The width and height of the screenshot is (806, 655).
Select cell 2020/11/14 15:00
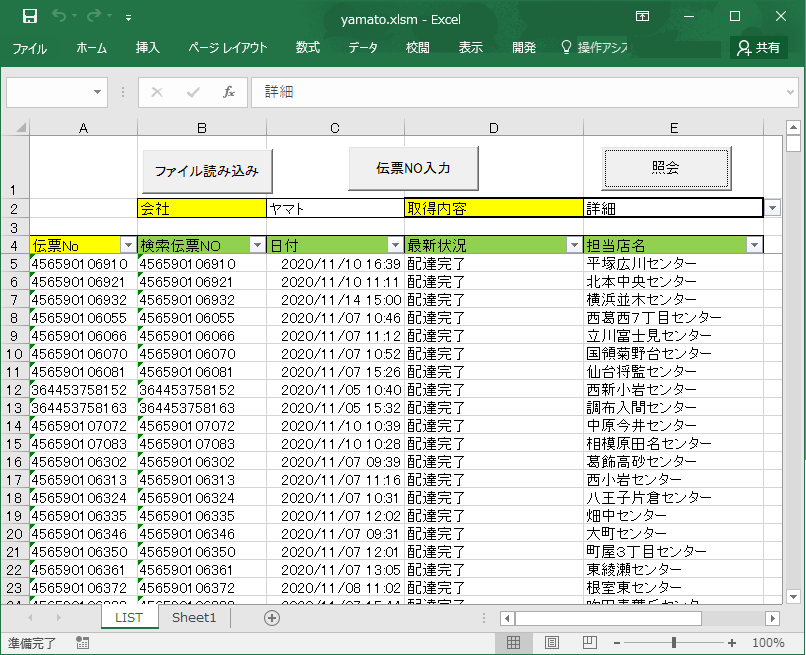pos(335,300)
